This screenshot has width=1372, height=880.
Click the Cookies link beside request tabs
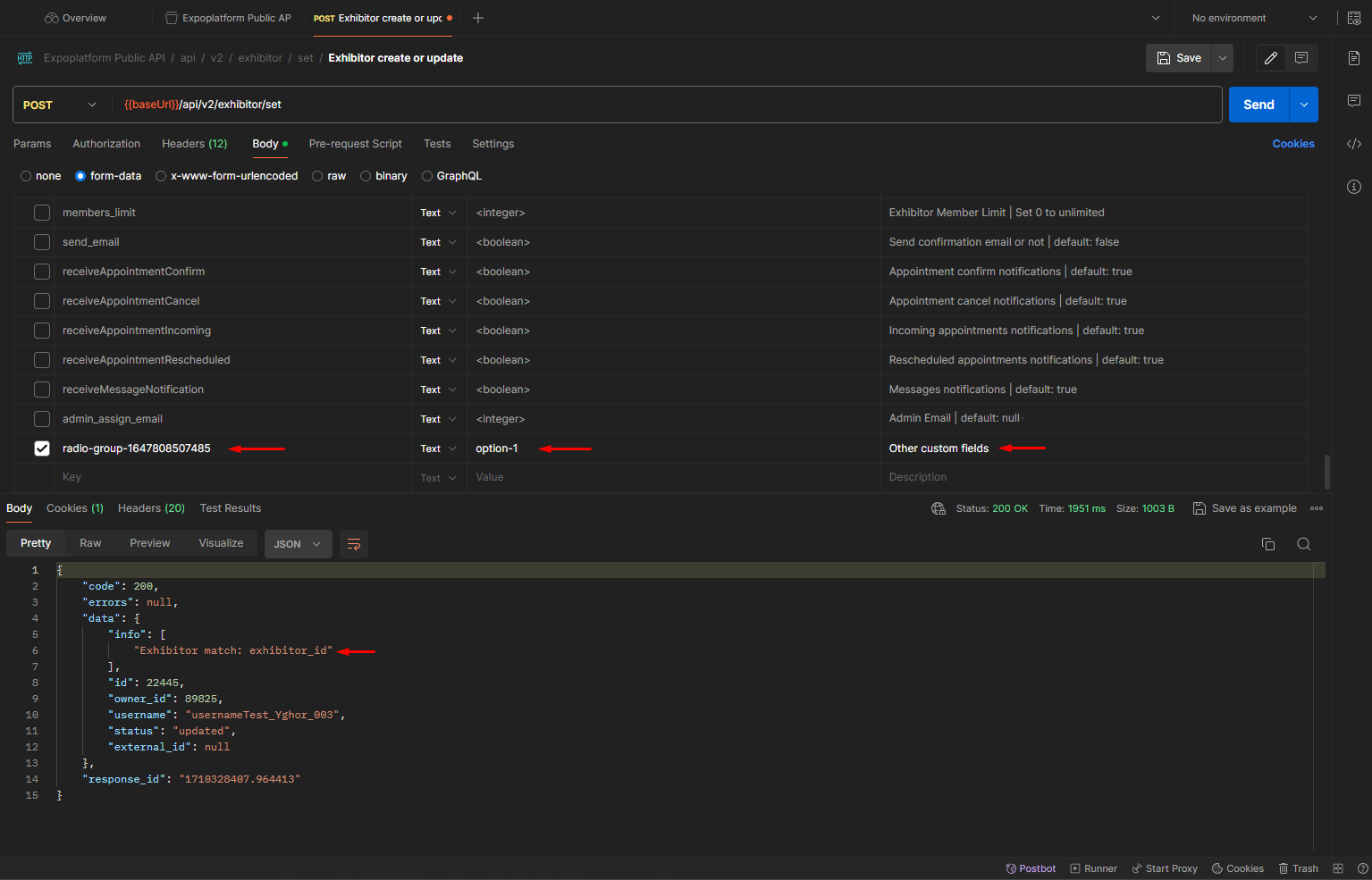(x=1292, y=144)
